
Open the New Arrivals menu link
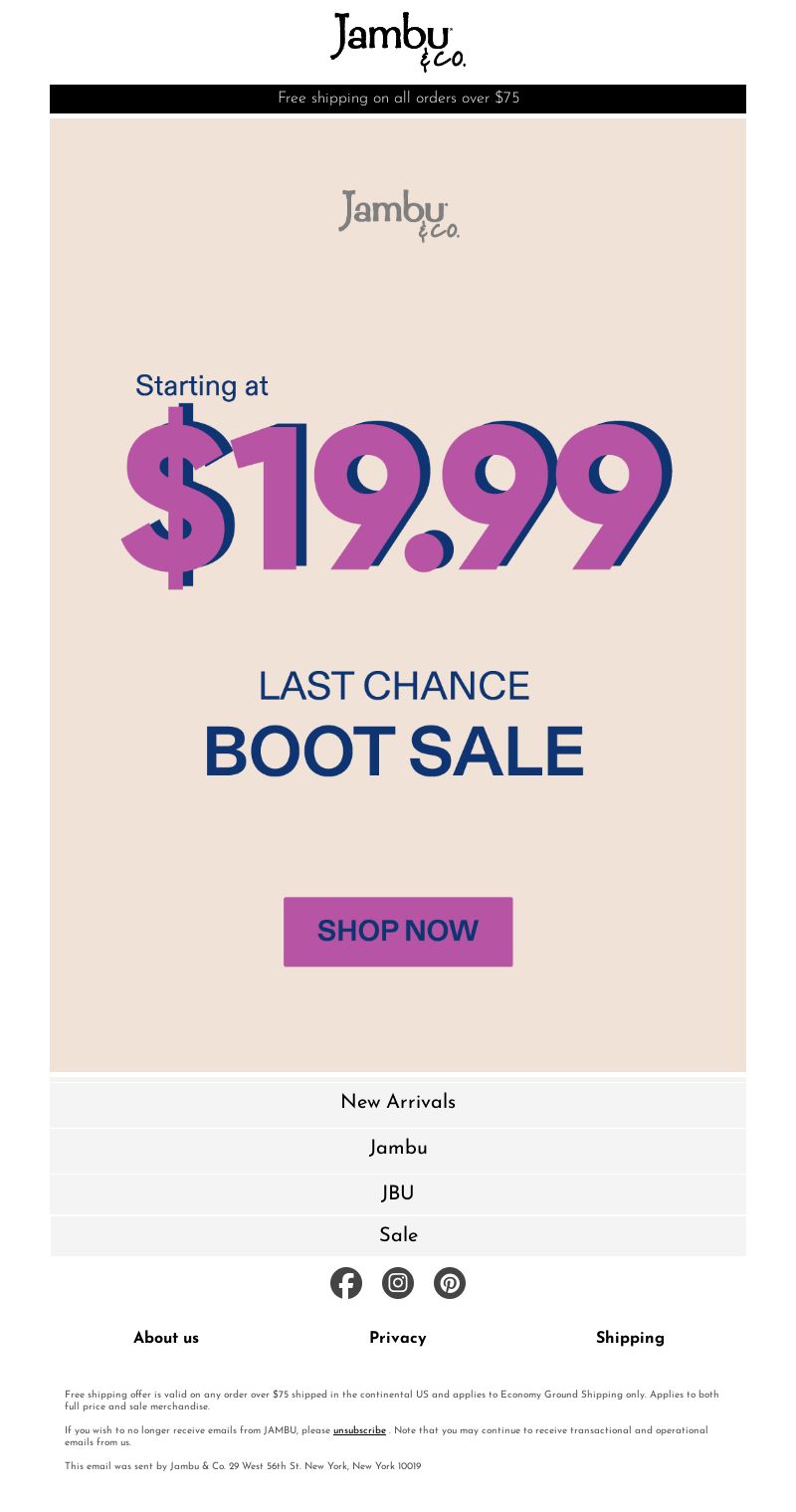(x=398, y=1102)
